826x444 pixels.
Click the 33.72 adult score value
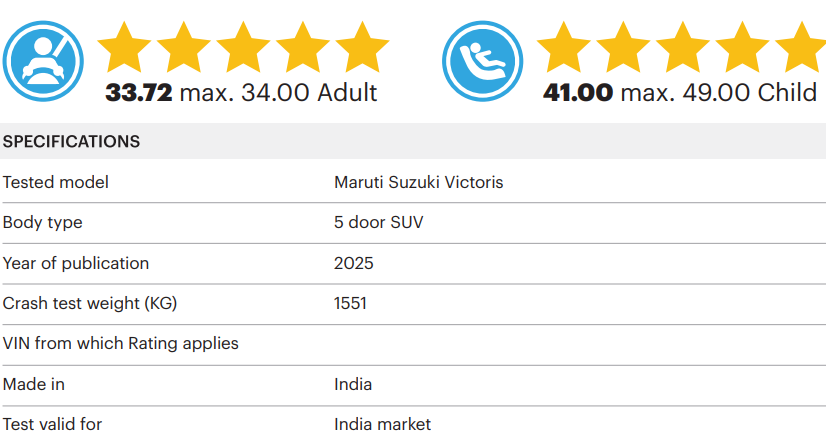[x=139, y=93]
